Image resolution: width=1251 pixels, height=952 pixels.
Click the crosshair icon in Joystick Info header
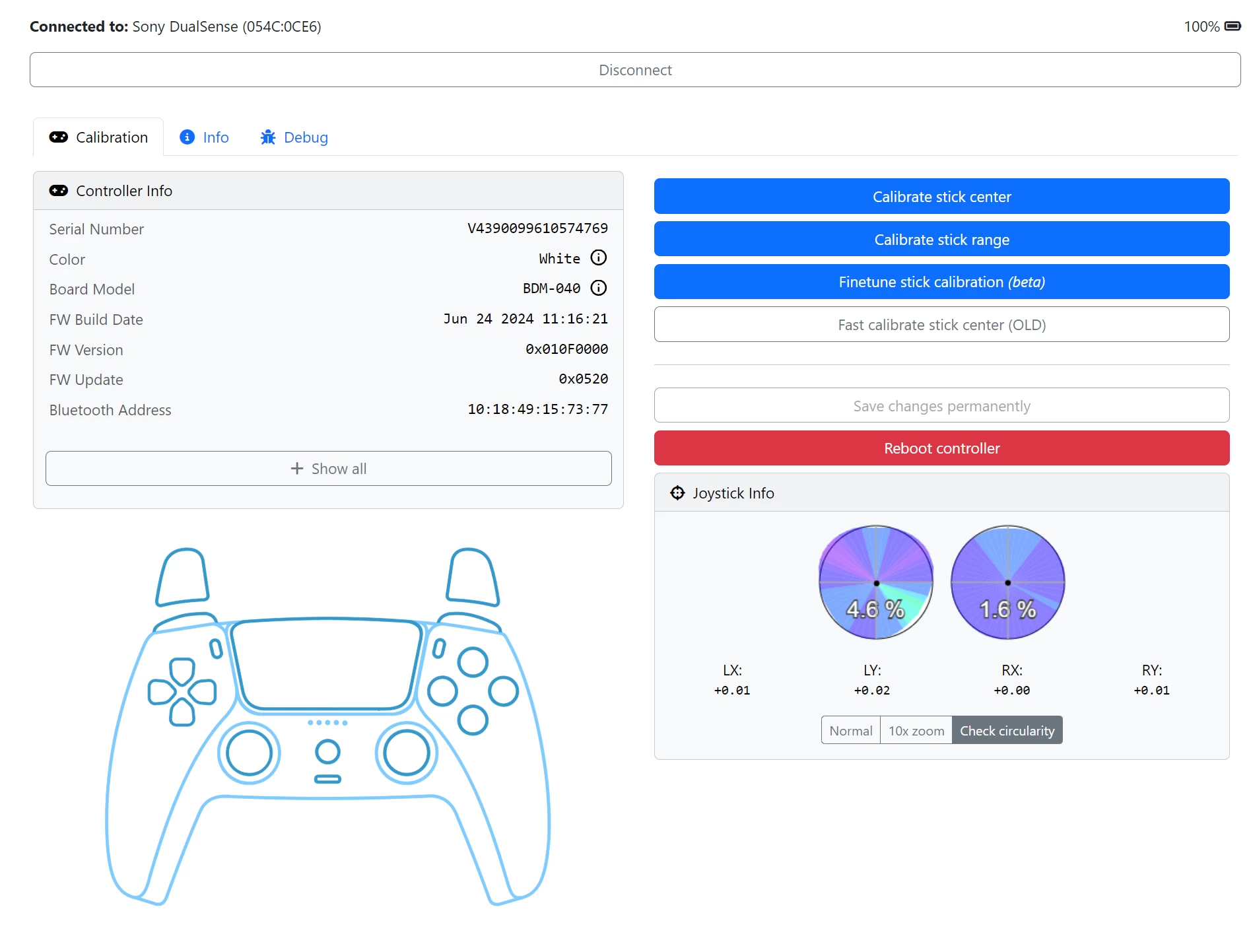(677, 493)
